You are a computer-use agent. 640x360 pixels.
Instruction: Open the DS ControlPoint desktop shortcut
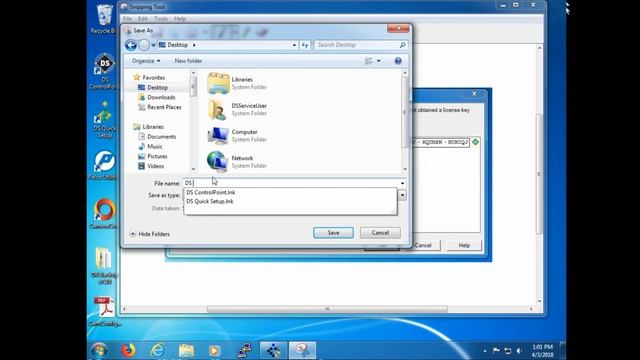(104, 71)
